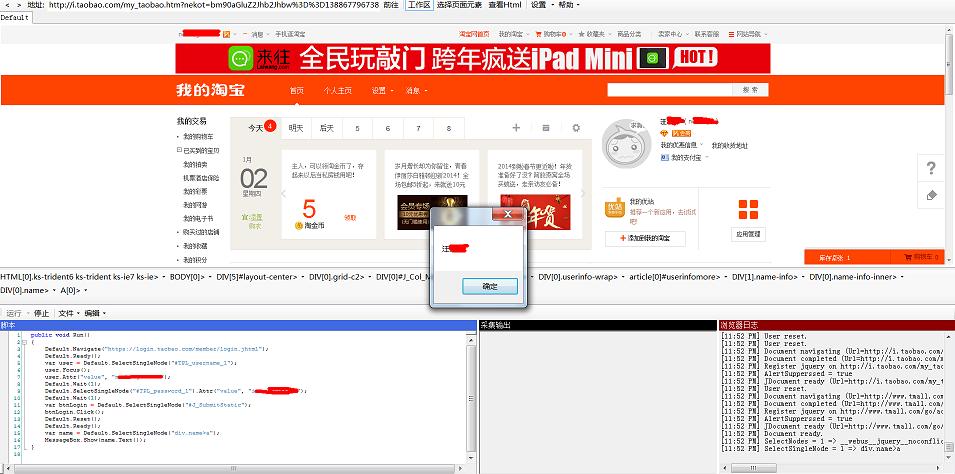Image resolution: width=955 pixels, height=474 pixels.
Task: Click 我的彩票 in left sidebar
Action: (x=195, y=191)
